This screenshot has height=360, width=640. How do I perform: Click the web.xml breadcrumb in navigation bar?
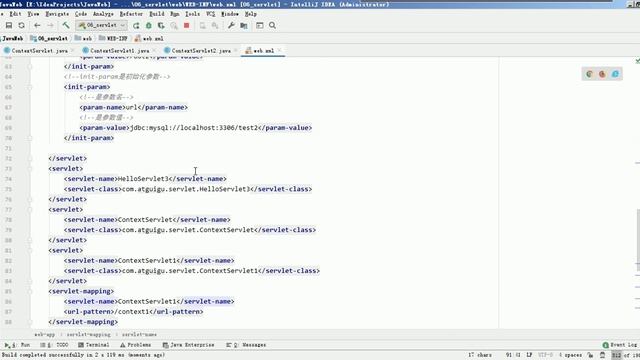click(x=149, y=38)
